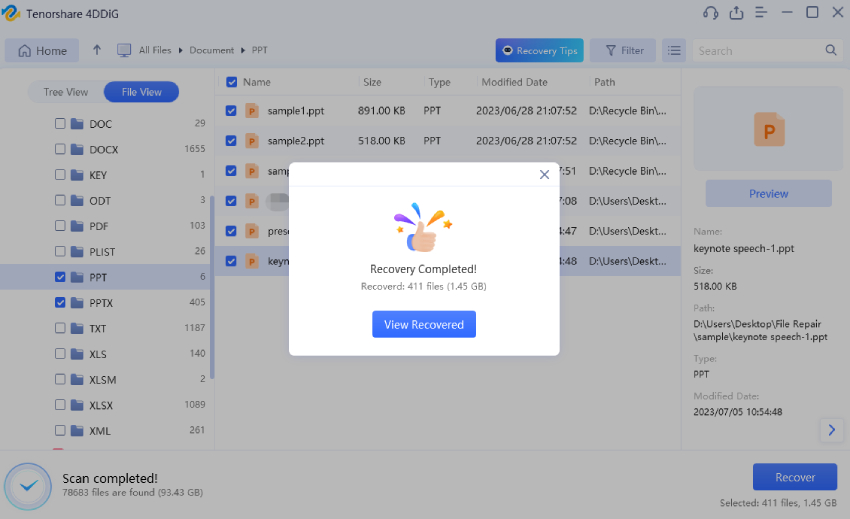Open All Files in breadcrumb
850x519 pixels.
(x=154, y=50)
